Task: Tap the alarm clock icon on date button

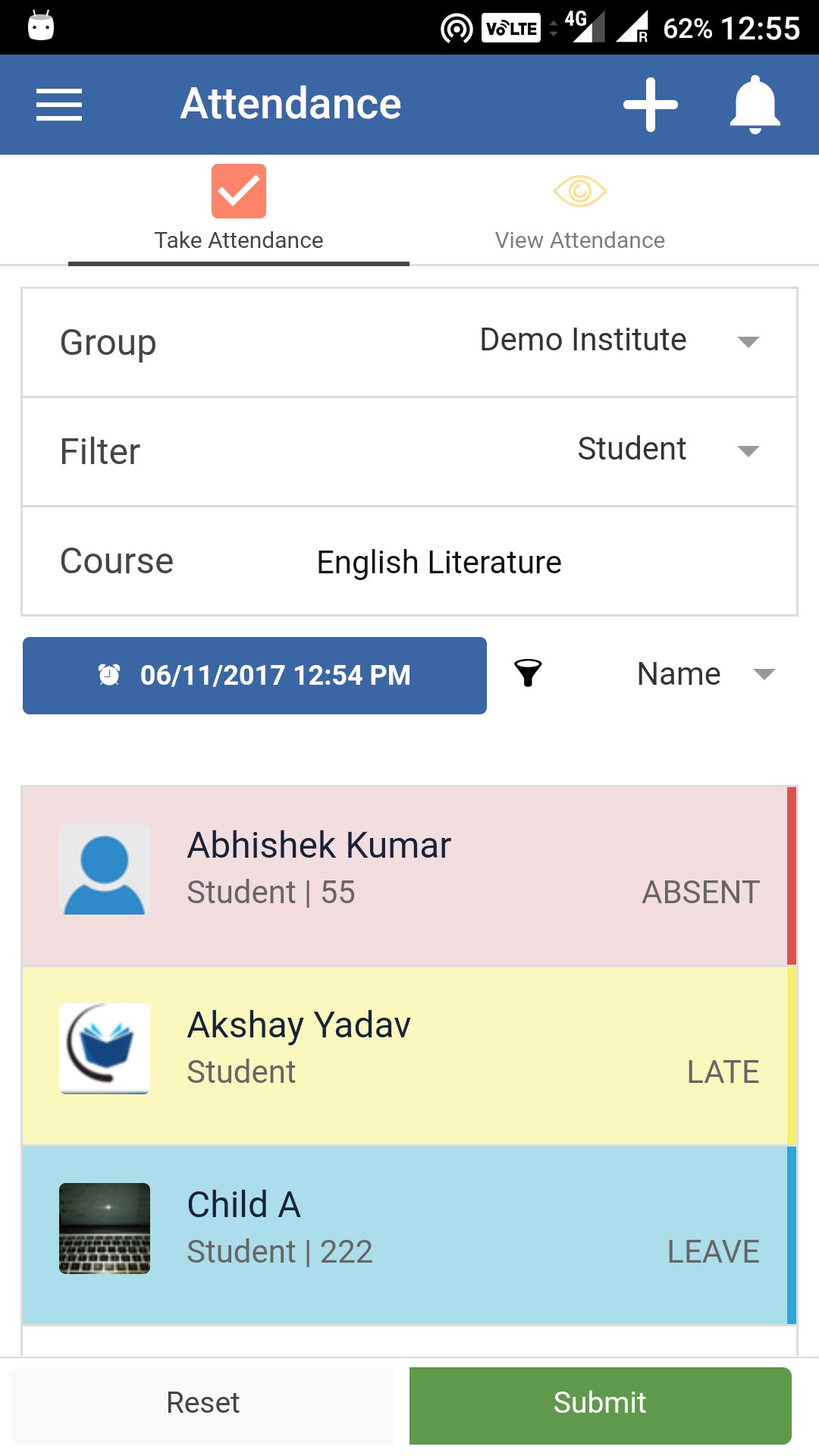Action: 109,675
